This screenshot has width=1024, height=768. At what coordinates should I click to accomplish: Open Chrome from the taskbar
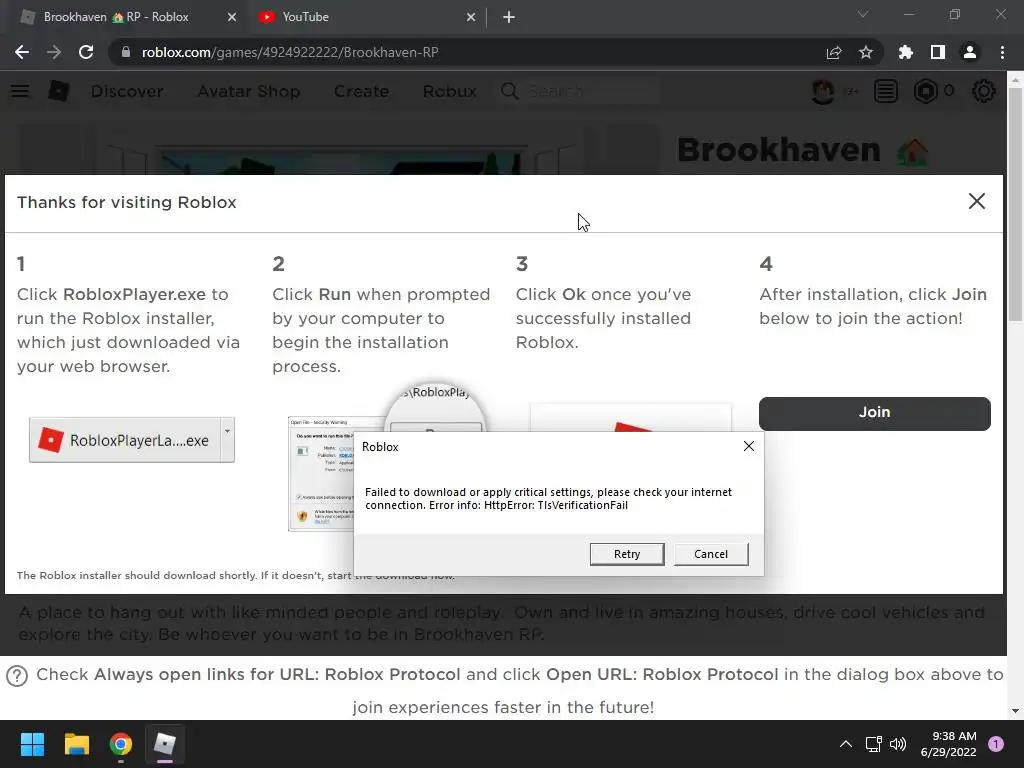click(121, 744)
